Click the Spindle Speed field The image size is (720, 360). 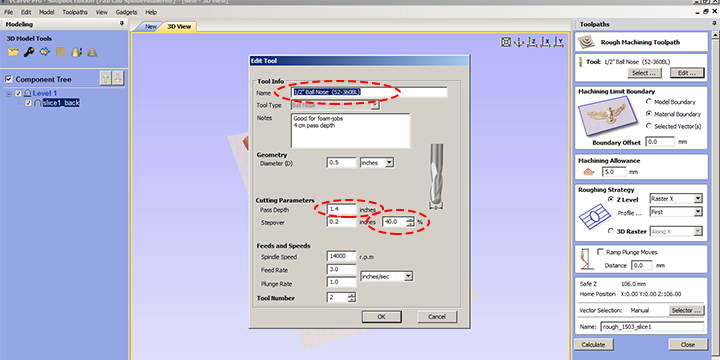click(x=342, y=257)
